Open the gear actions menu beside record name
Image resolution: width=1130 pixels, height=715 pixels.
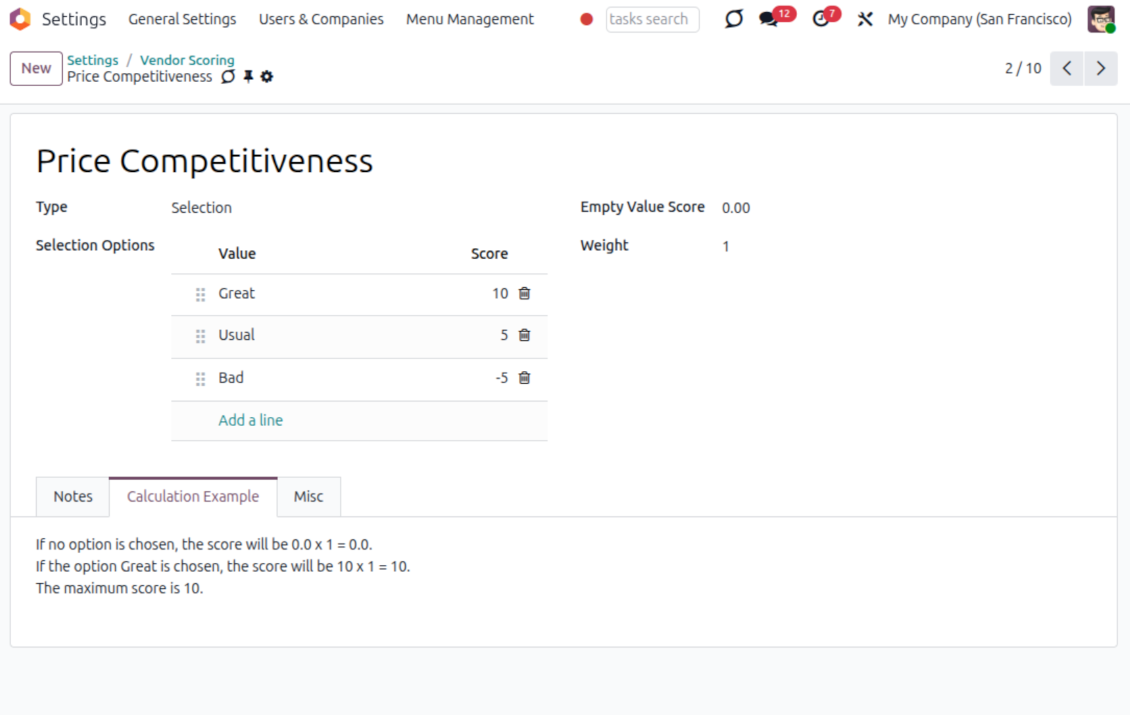(x=267, y=77)
